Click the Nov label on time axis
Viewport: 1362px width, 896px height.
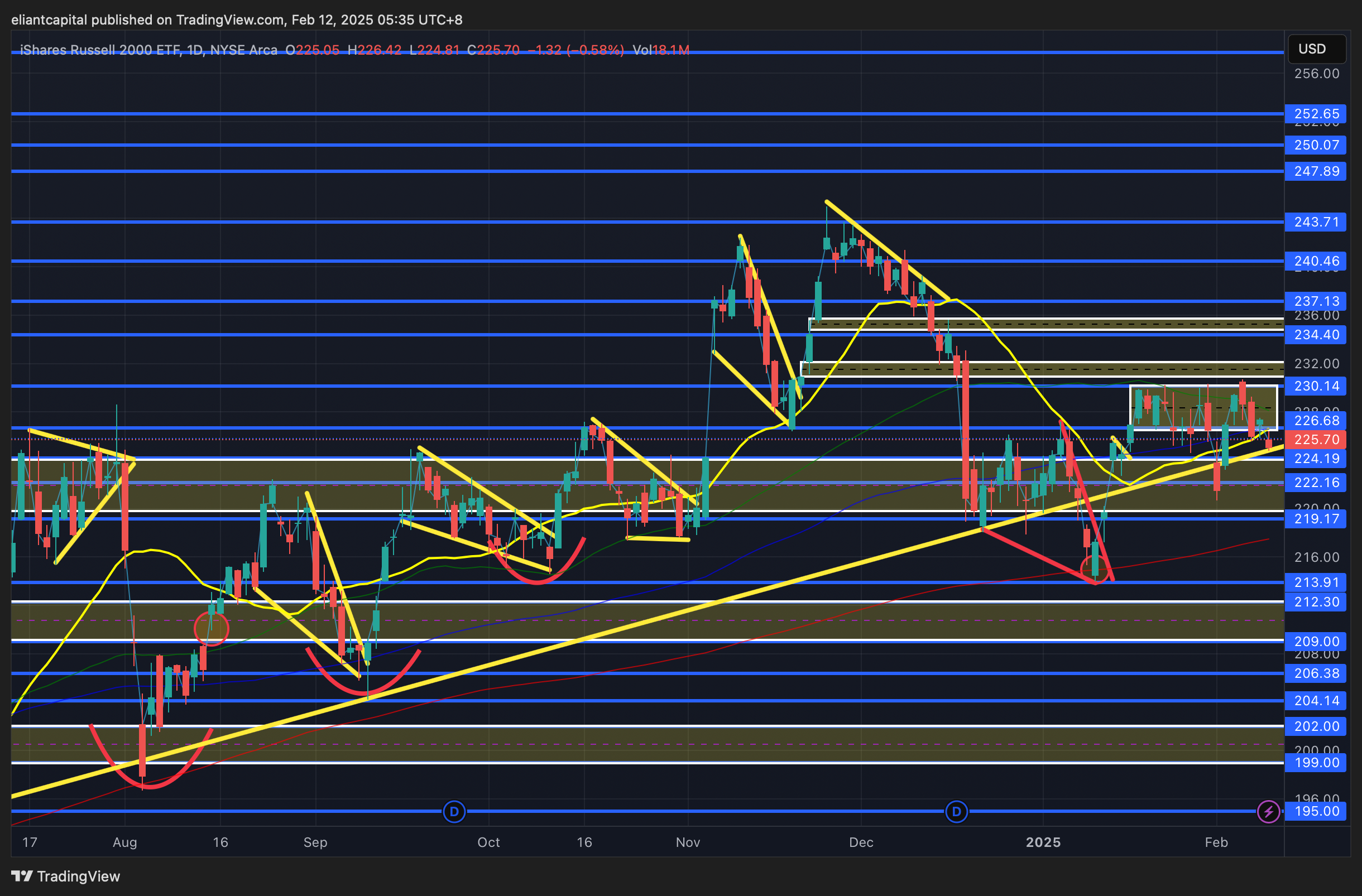687,842
